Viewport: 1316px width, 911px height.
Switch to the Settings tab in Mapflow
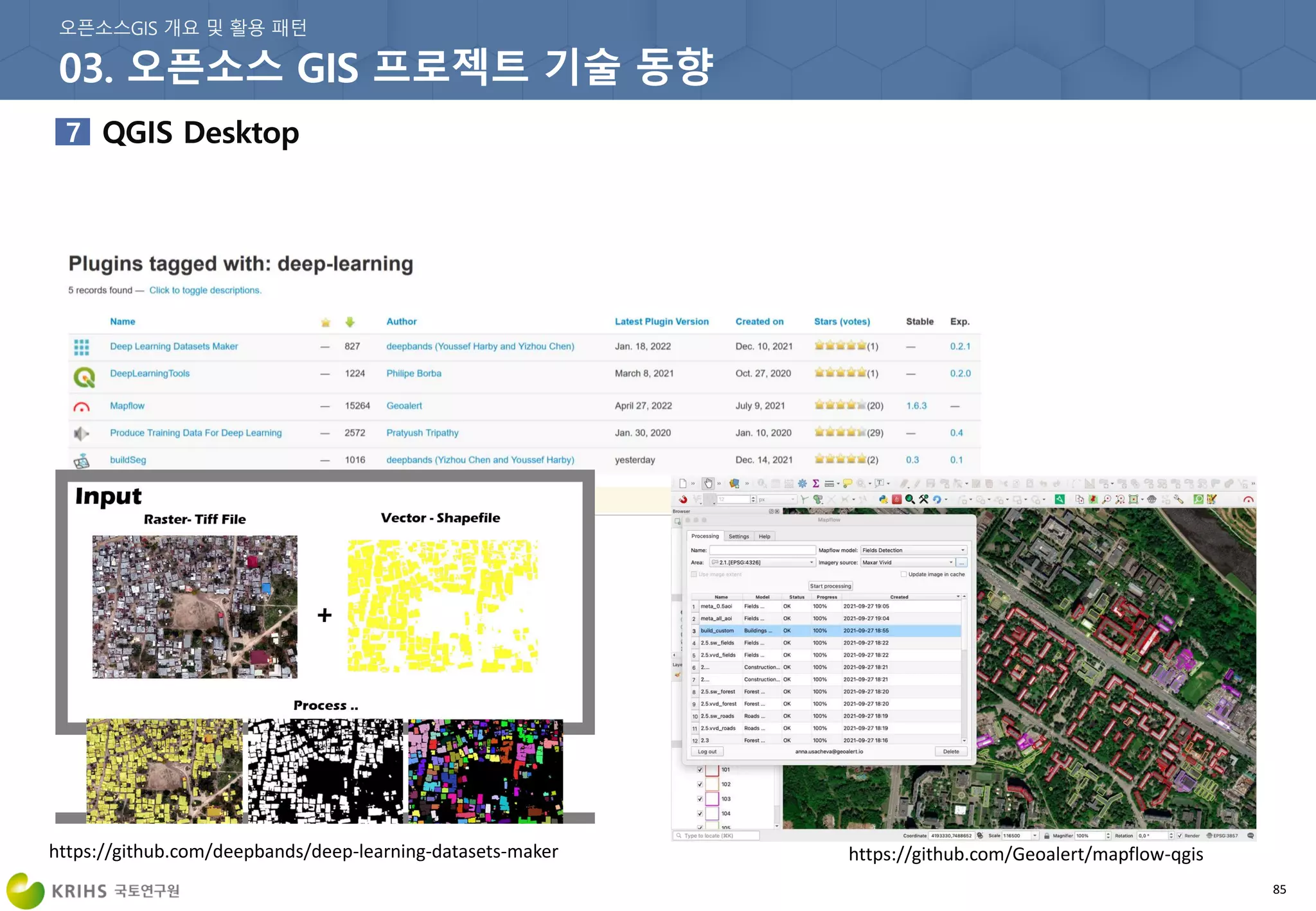(x=739, y=536)
